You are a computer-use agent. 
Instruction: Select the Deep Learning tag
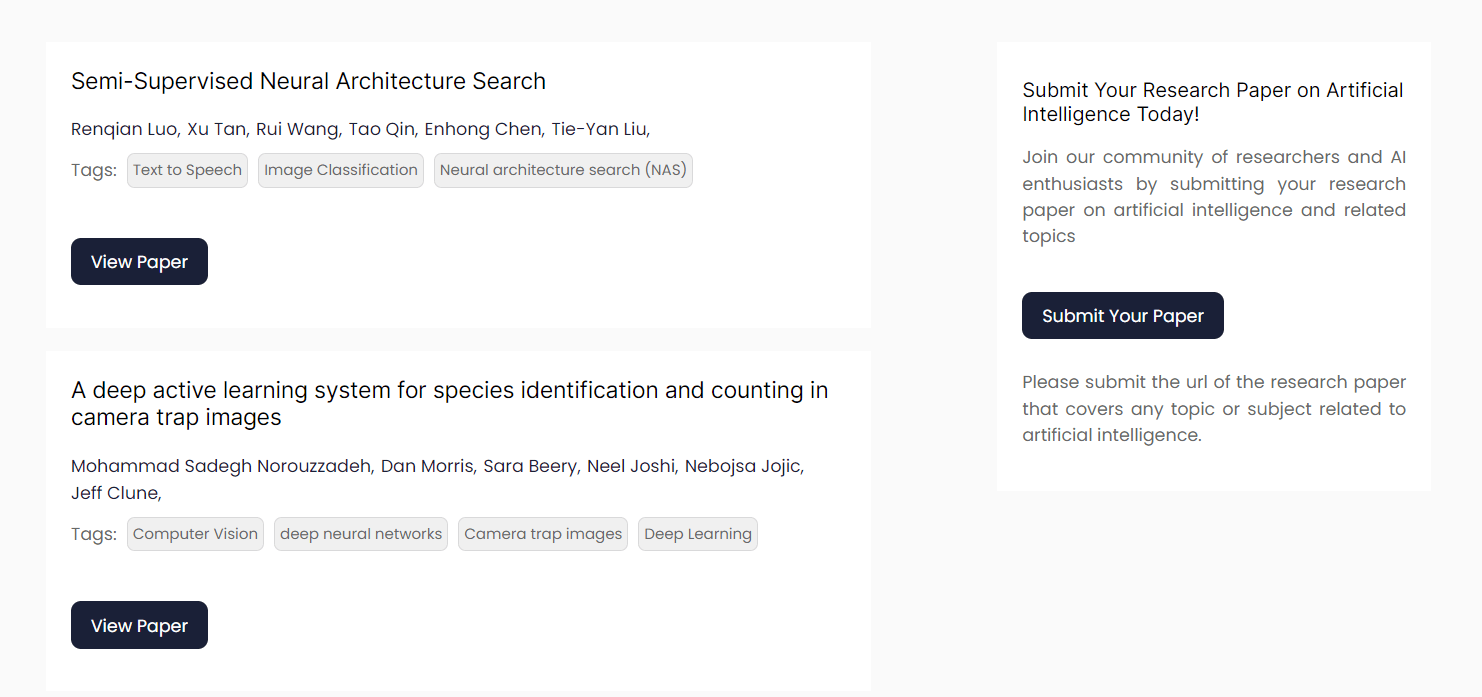[698, 534]
